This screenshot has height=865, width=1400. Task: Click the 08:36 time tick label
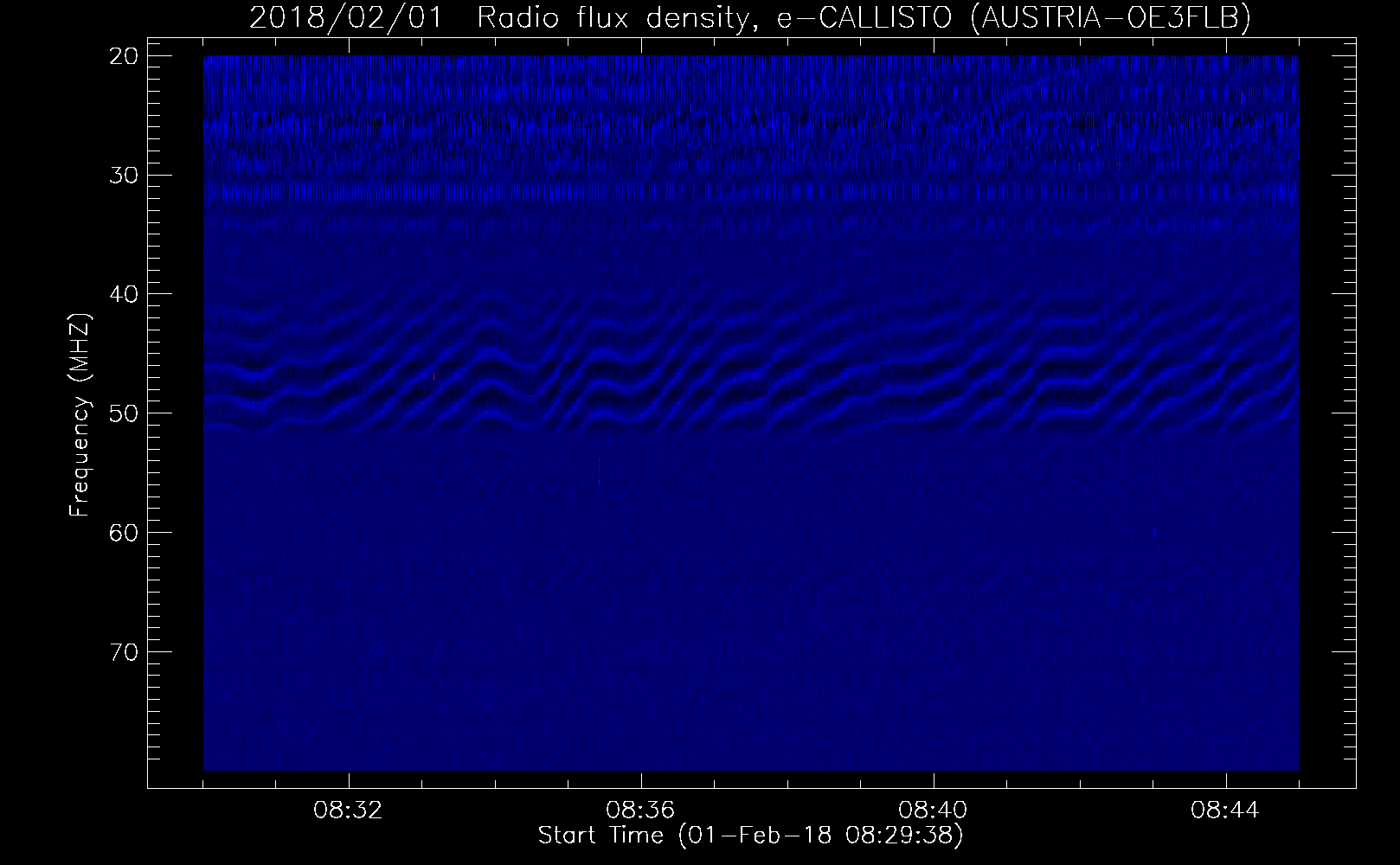click(641, 811)
